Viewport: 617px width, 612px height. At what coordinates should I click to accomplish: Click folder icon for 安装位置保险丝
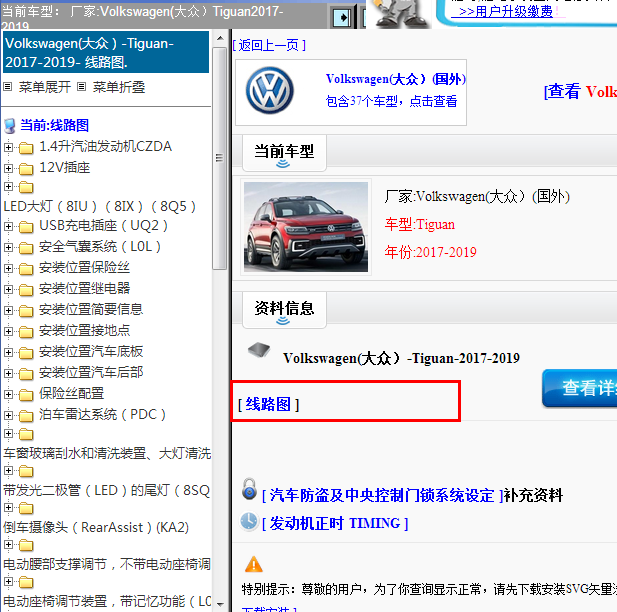click(26, 269)
